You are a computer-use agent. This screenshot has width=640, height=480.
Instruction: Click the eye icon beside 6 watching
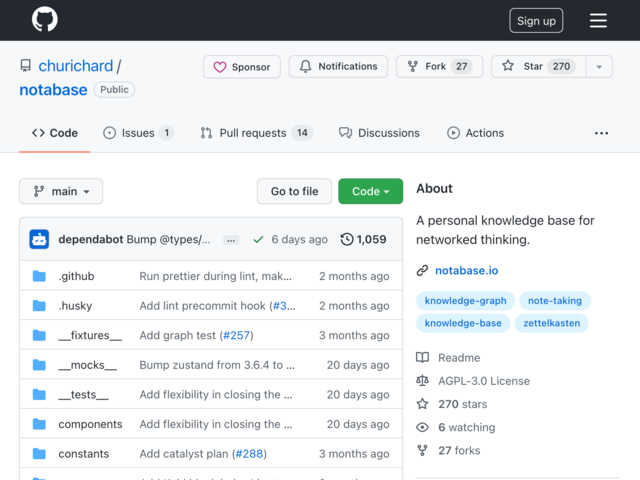(422, 427)
